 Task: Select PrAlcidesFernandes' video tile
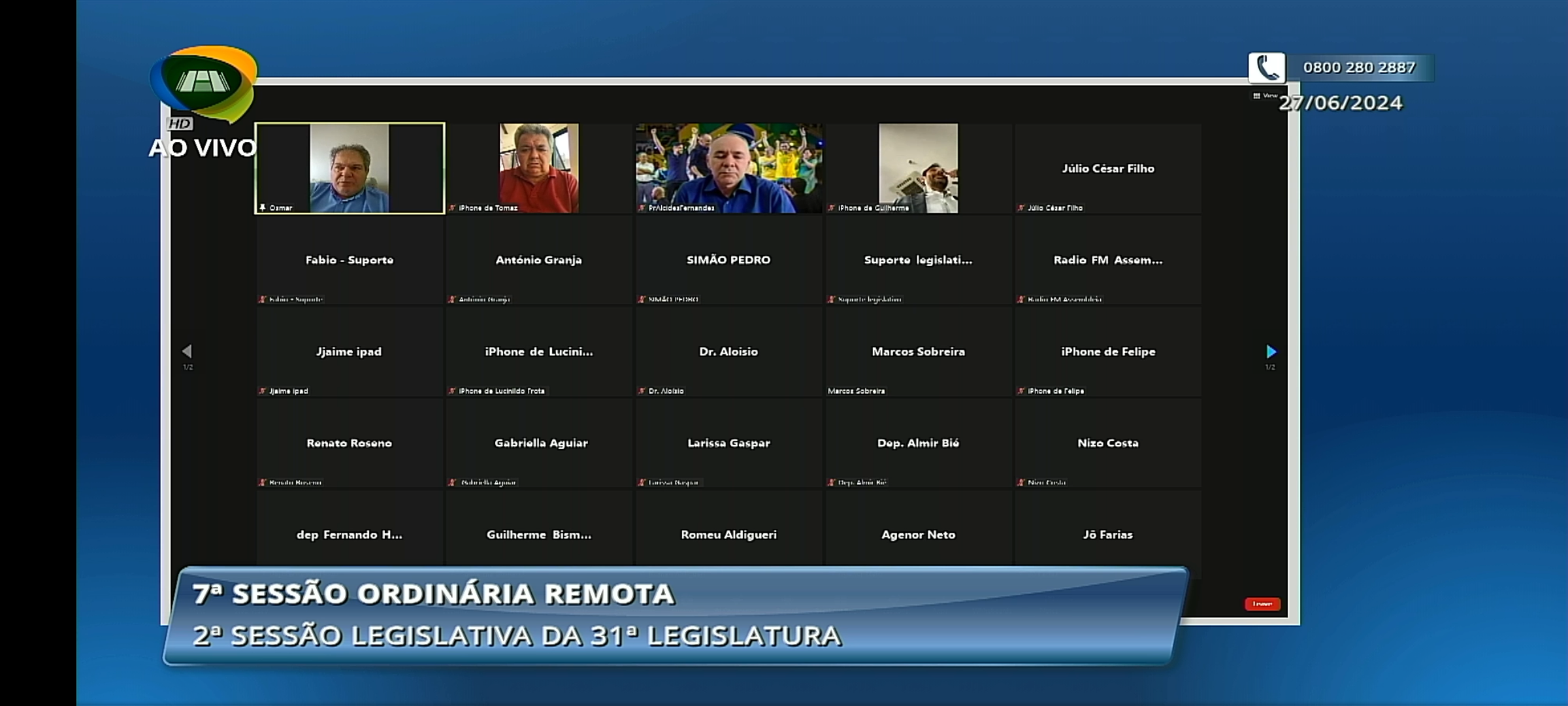[x=728, y=168]
